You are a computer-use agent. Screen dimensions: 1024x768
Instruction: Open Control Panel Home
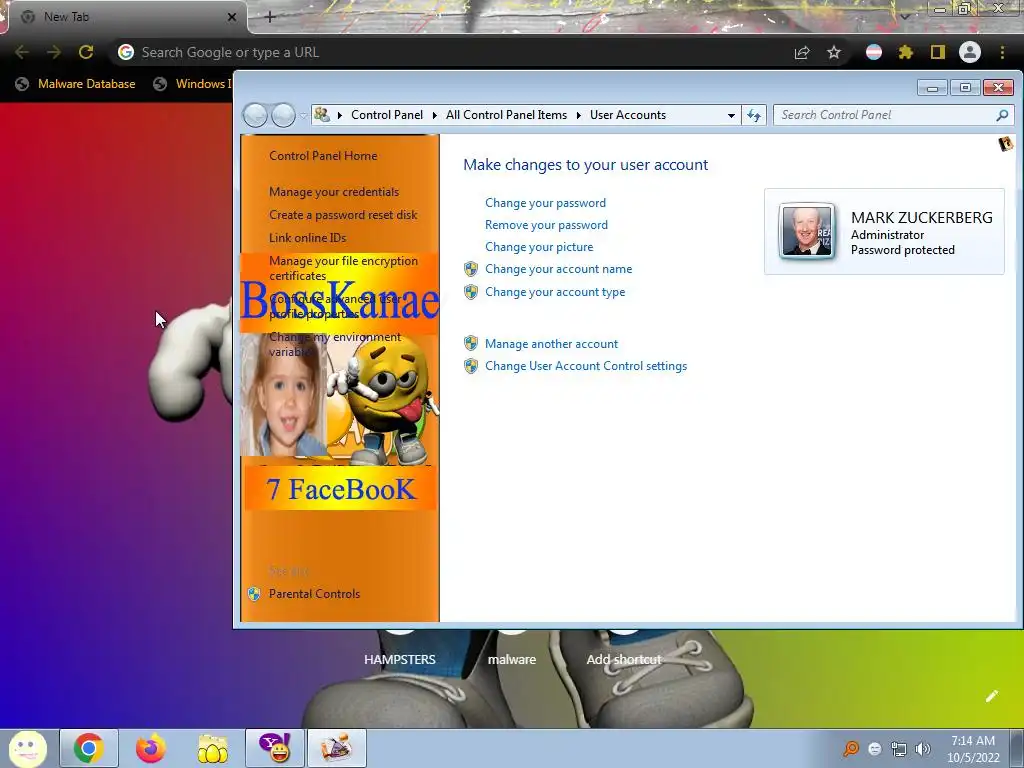pyautogui.click(x=323, y=155)
